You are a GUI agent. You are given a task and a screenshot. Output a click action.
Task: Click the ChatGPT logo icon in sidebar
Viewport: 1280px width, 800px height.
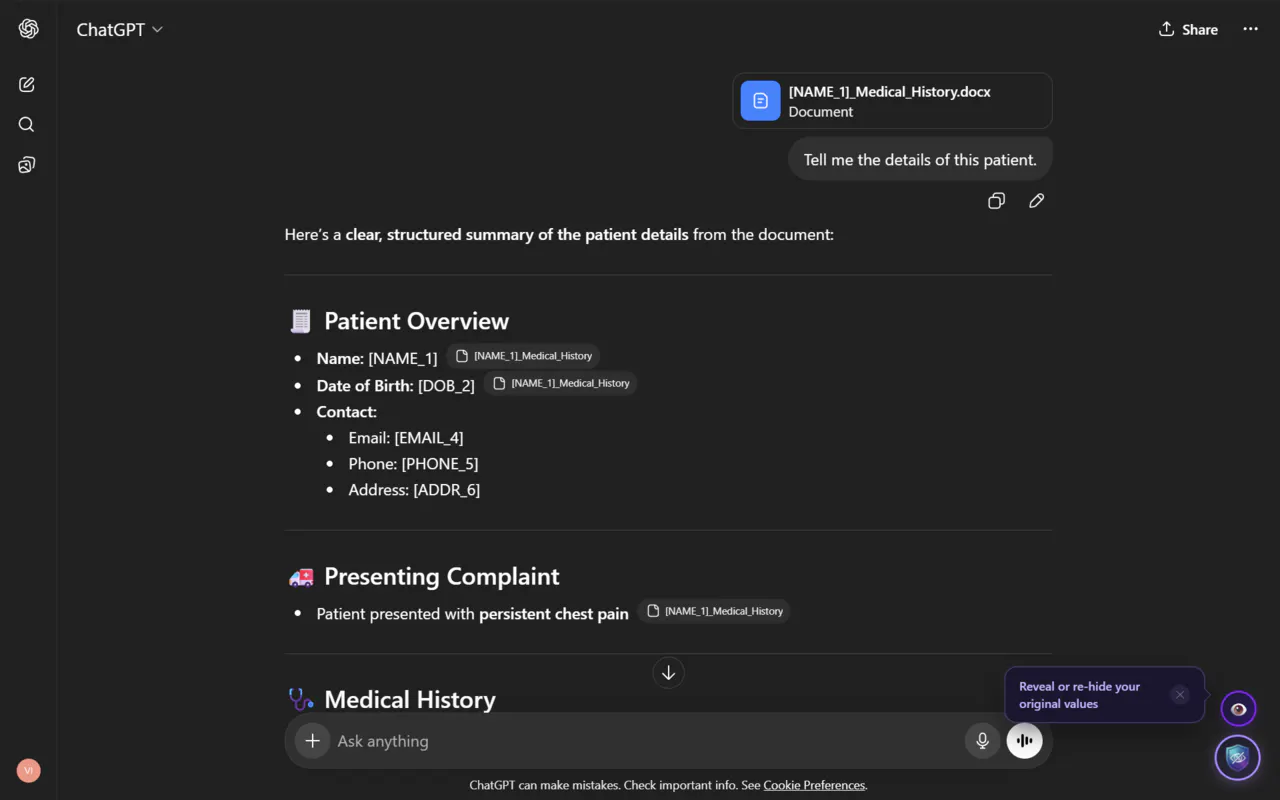pos(28,29)
